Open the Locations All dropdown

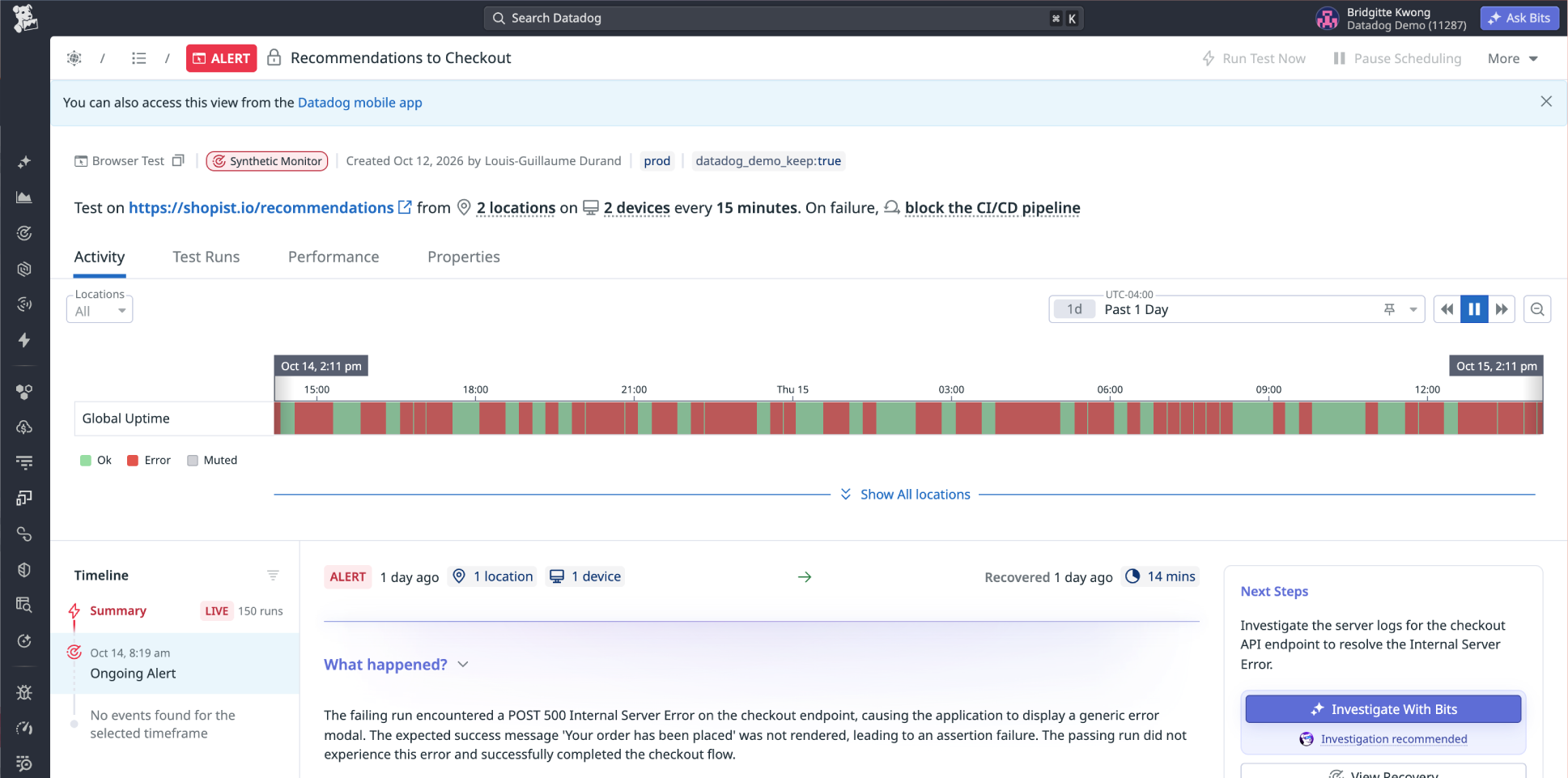pyautogui.click(x=100, y=309)
